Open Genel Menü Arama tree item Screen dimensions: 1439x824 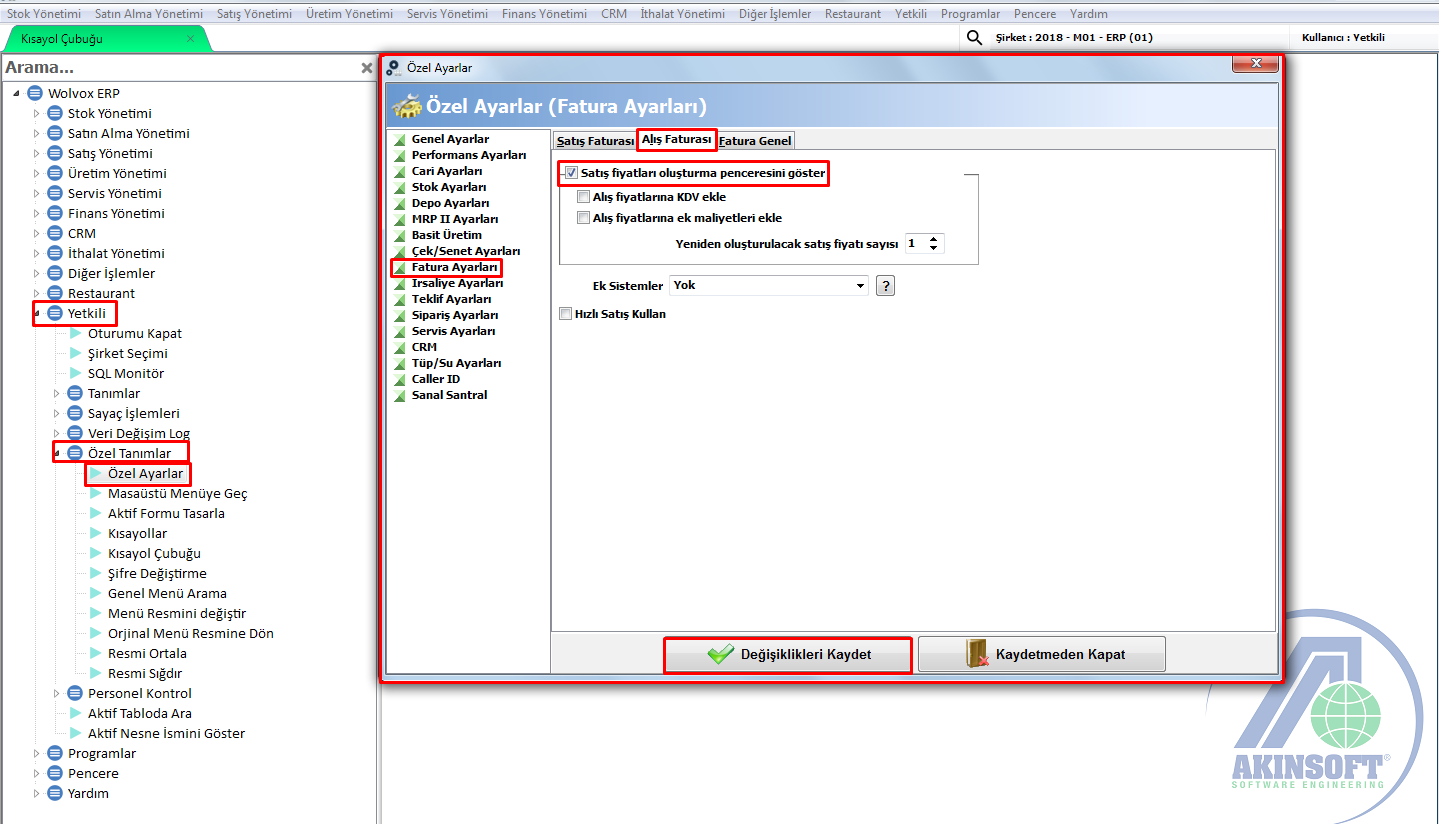tap(167, 593)
